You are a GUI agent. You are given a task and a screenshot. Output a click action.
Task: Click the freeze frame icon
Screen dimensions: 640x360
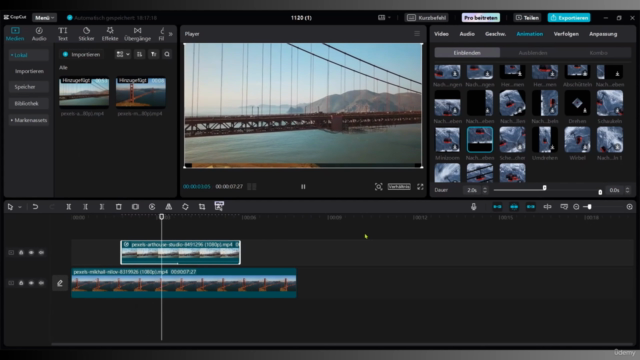(x=135, y=207)
